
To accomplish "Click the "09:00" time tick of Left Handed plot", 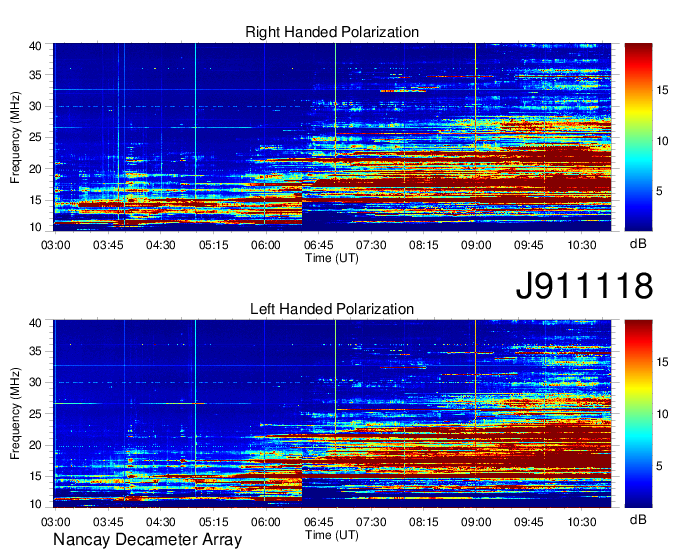I will 476,522.
